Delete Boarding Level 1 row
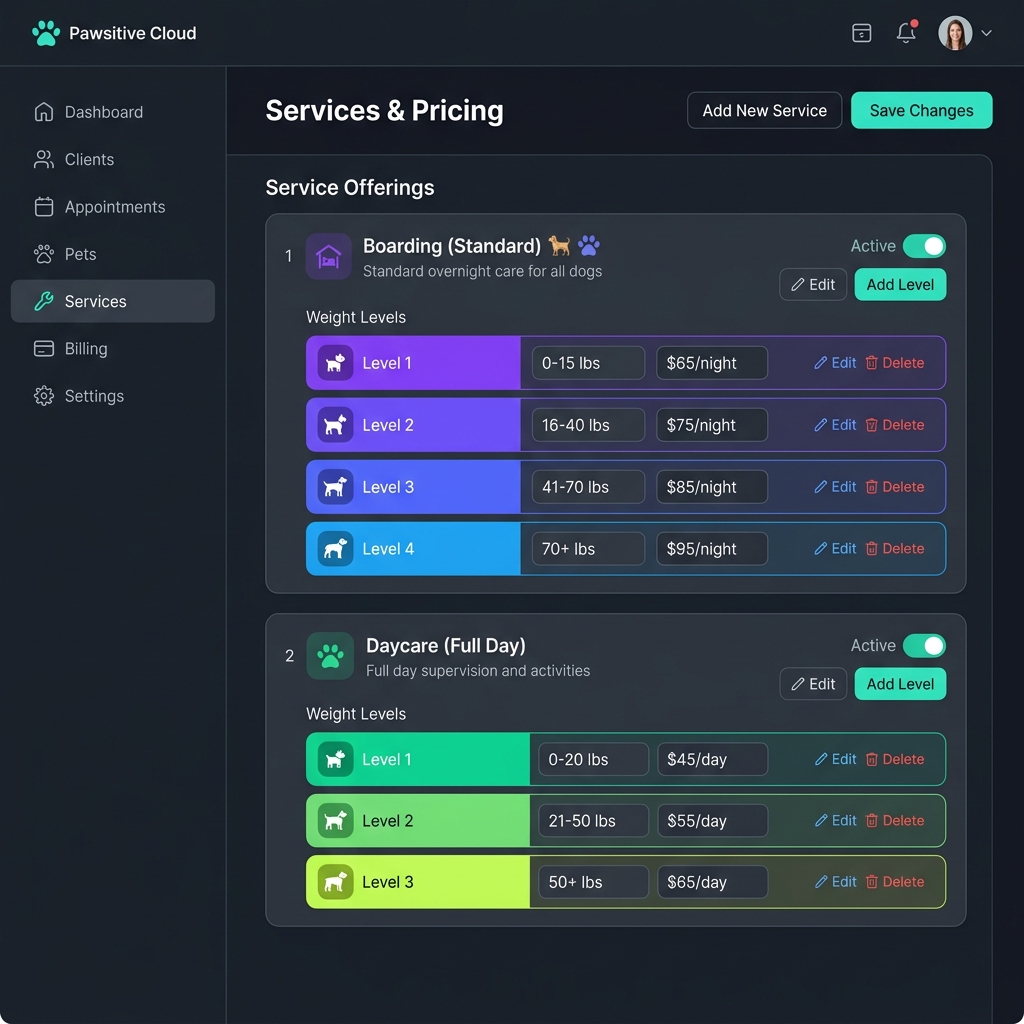This screenshot has width=1024, height=1024. click(894, 363)
